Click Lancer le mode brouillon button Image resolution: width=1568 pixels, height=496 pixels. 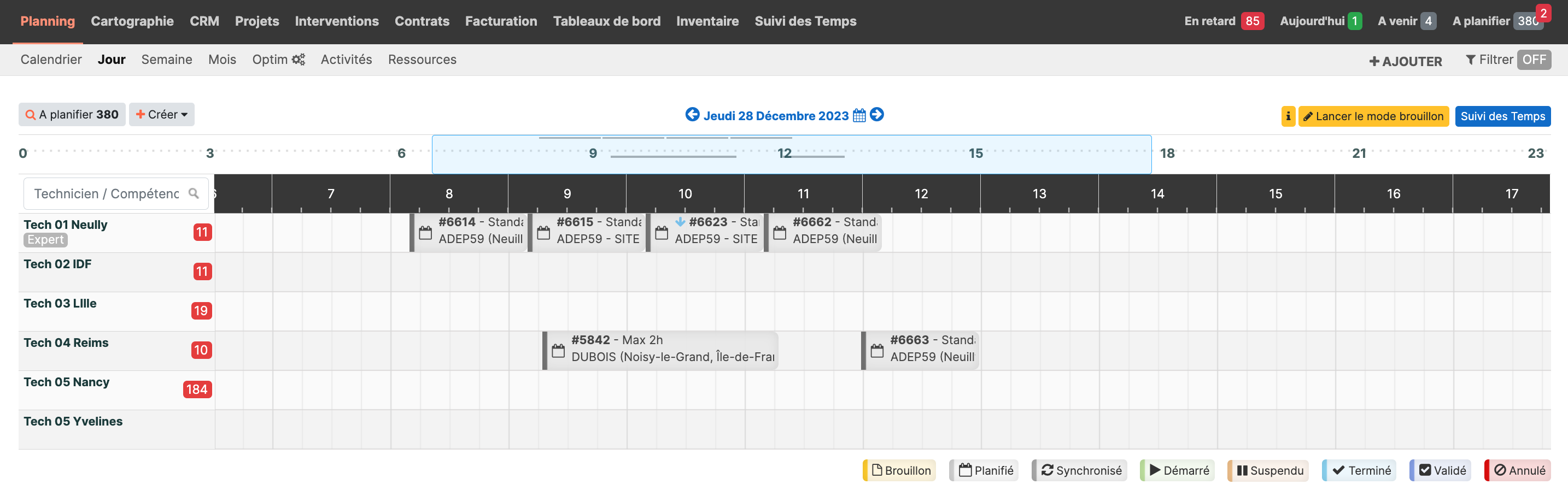pyautogui.click(x=1373, y=116)
